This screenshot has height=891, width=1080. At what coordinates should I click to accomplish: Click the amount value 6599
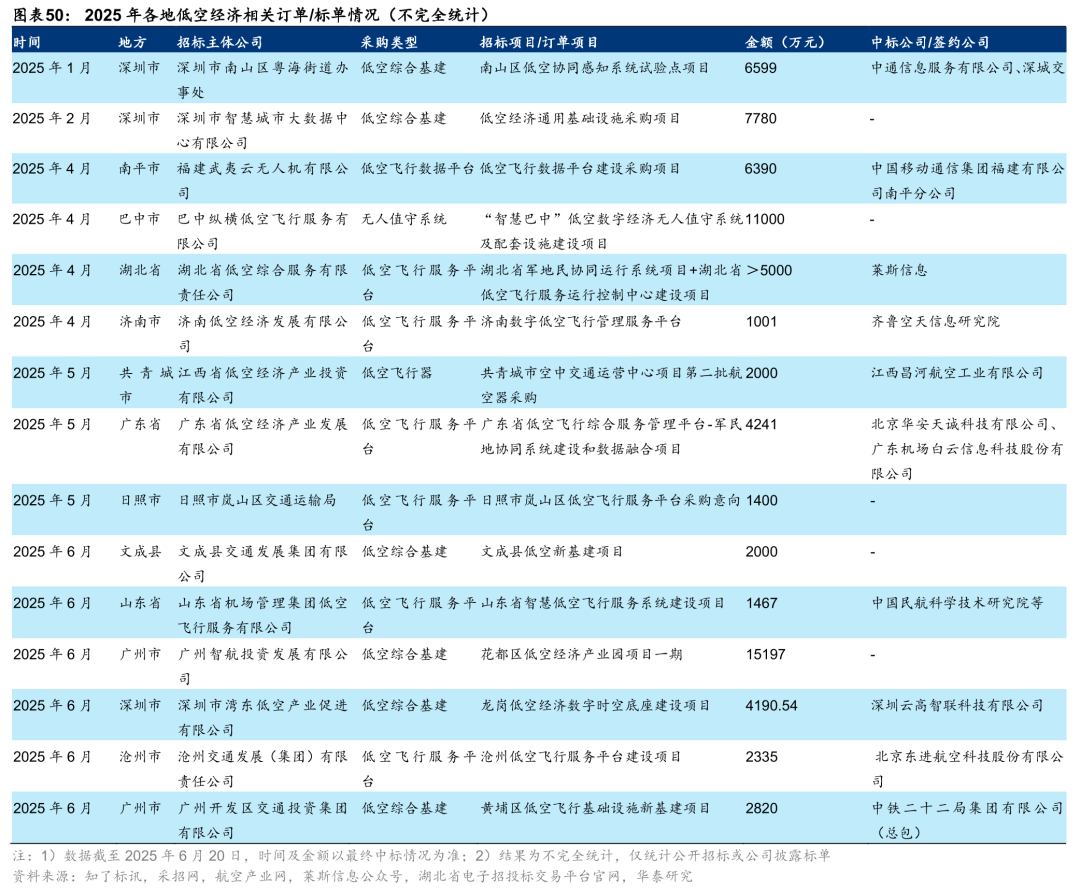pos(760,68)
